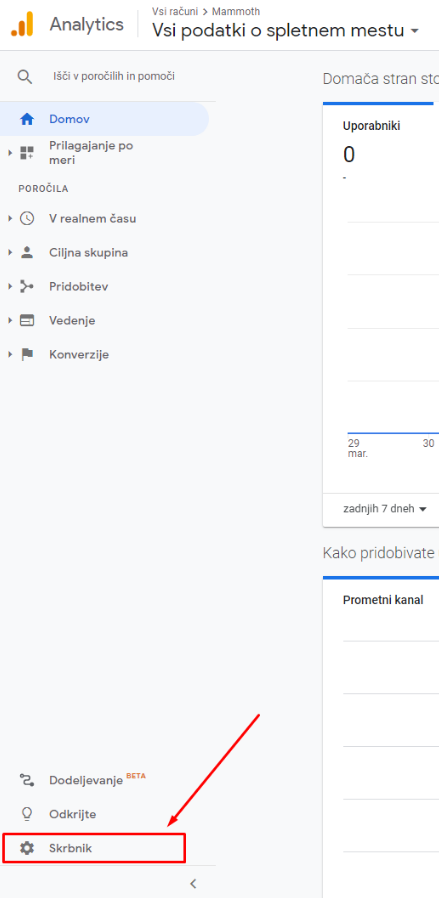439x898 pixels.
Task: Collapse the sidebar with the chevron
Action: 193,883
